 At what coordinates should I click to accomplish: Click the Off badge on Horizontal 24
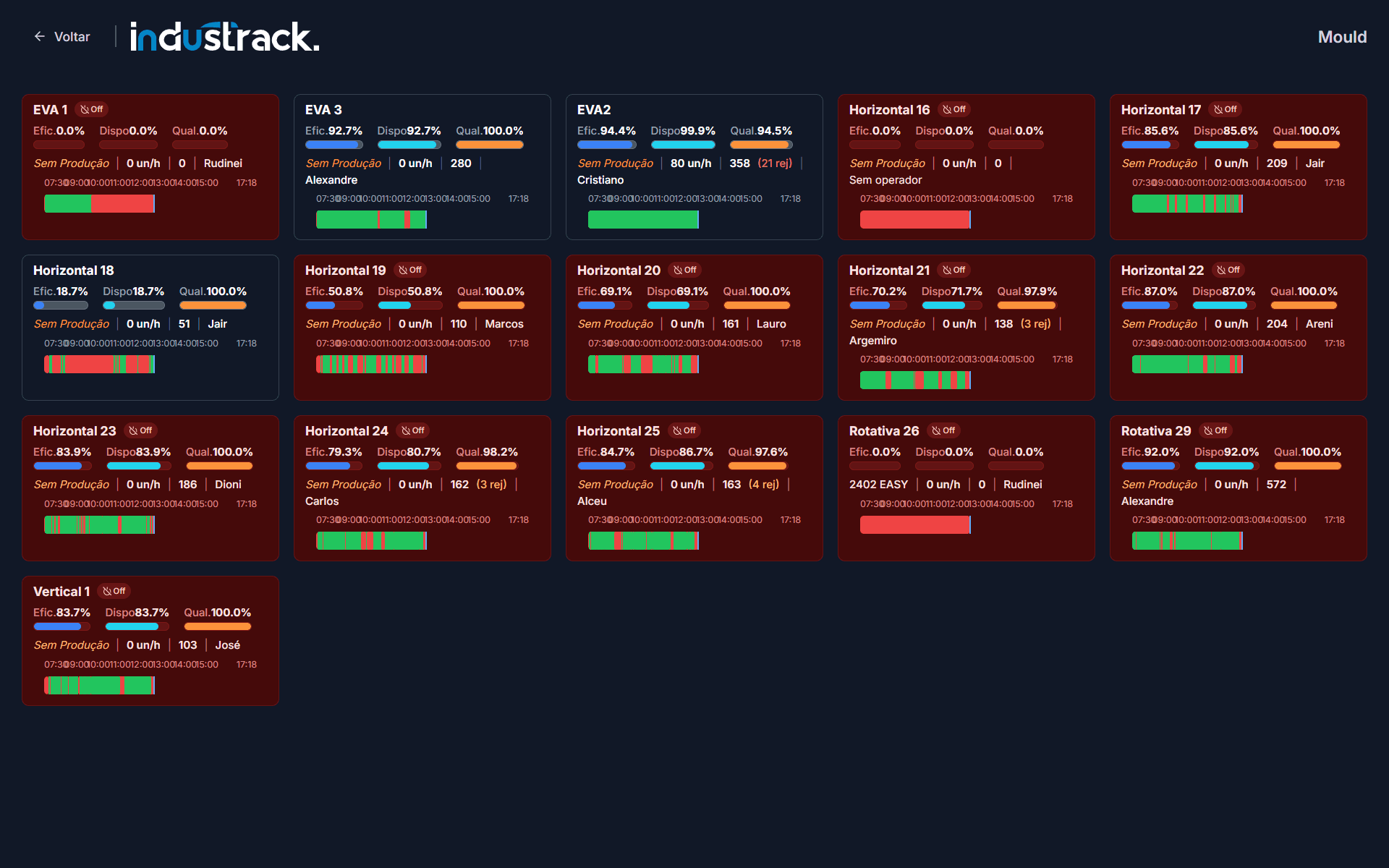click(413, 430)
